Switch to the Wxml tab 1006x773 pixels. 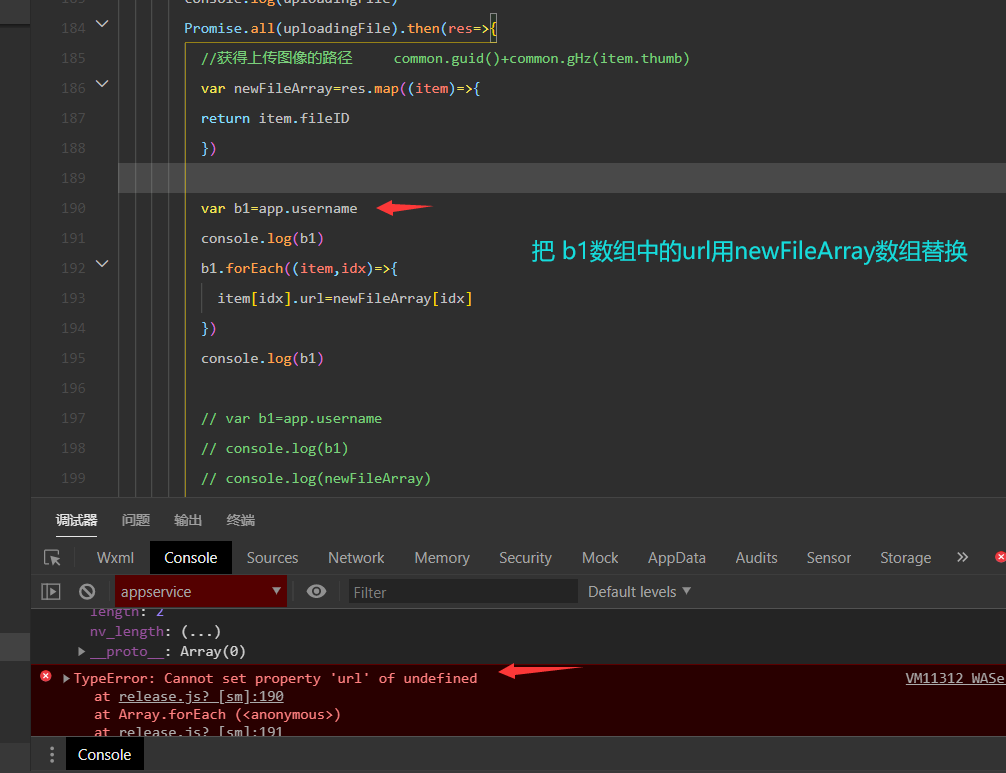[115, 557]
